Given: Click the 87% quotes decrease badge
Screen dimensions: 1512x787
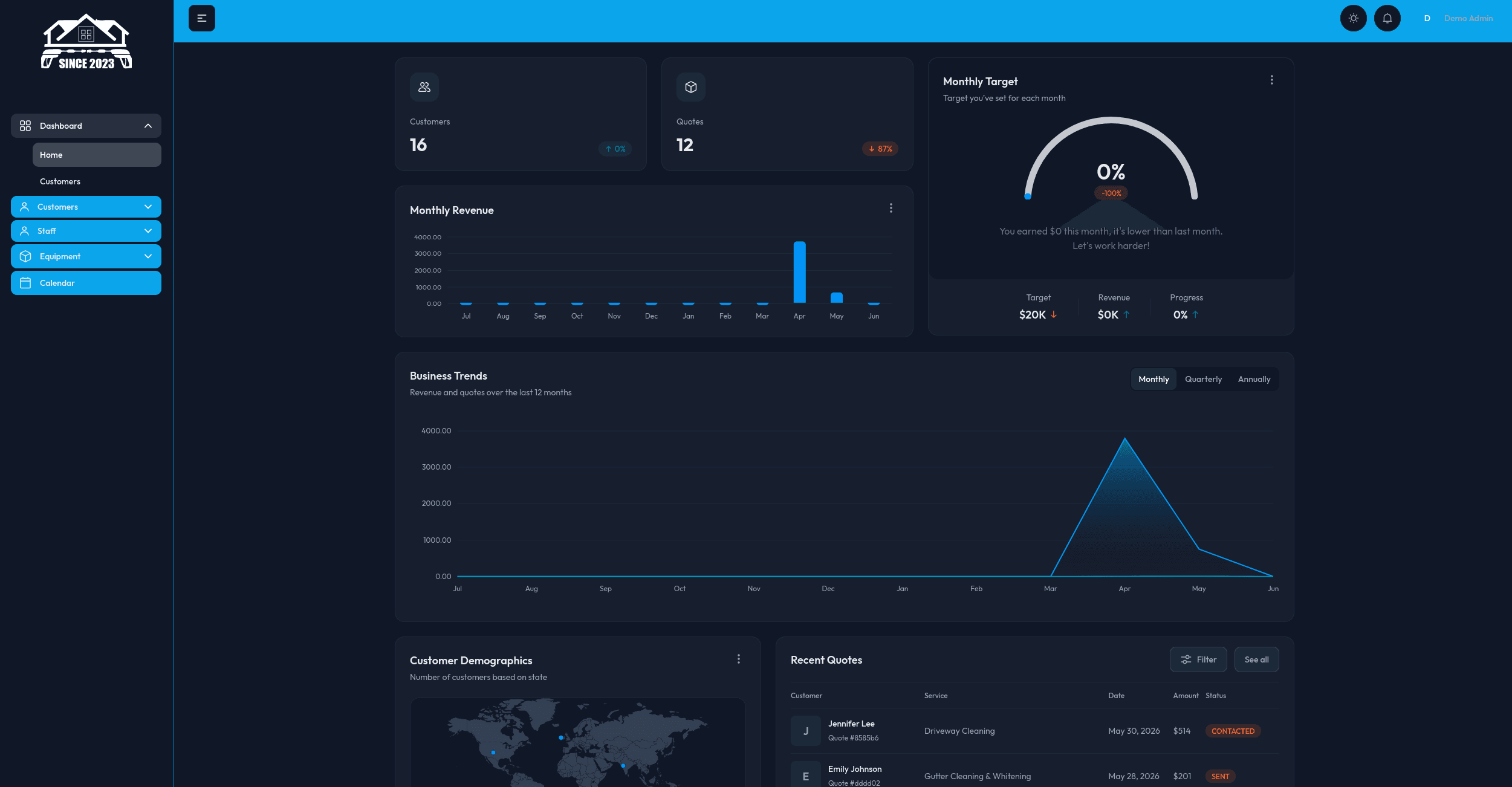Looking at the screenshot, I should pyautogui.click(x=880, y=149).
